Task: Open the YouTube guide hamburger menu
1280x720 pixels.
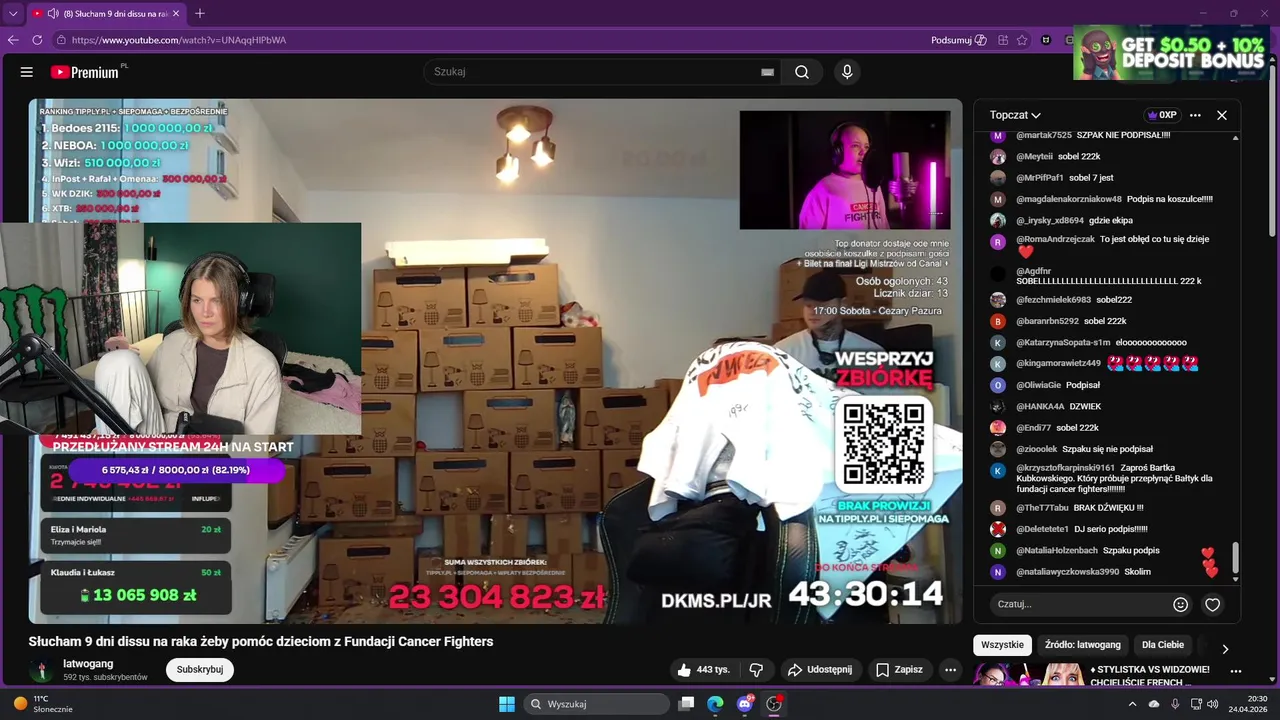Action: 27,72
